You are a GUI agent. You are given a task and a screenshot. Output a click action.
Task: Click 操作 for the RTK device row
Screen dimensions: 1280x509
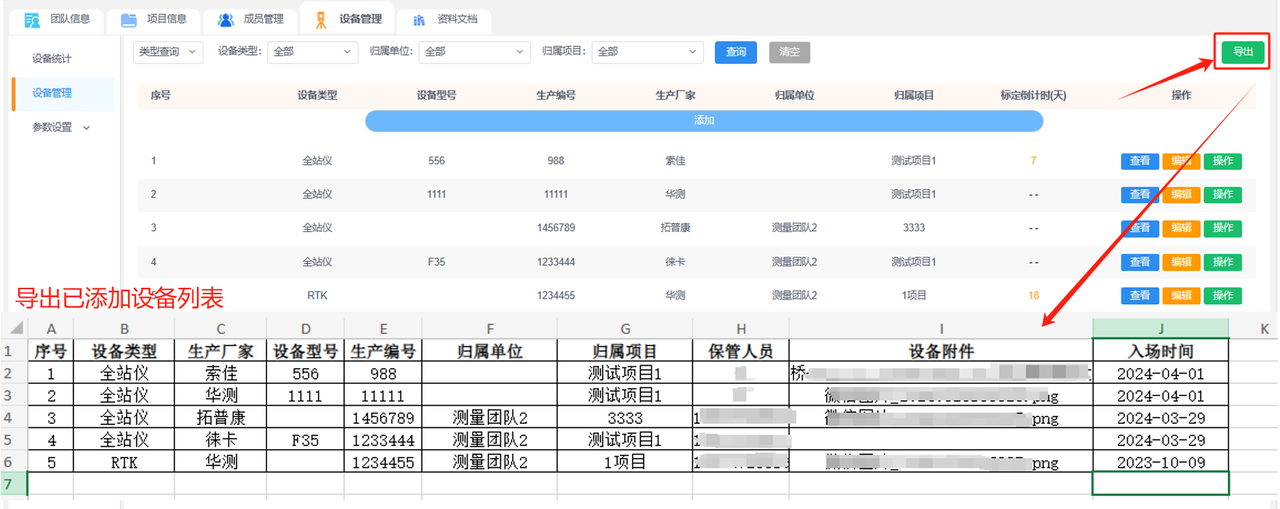(1222, 295)
